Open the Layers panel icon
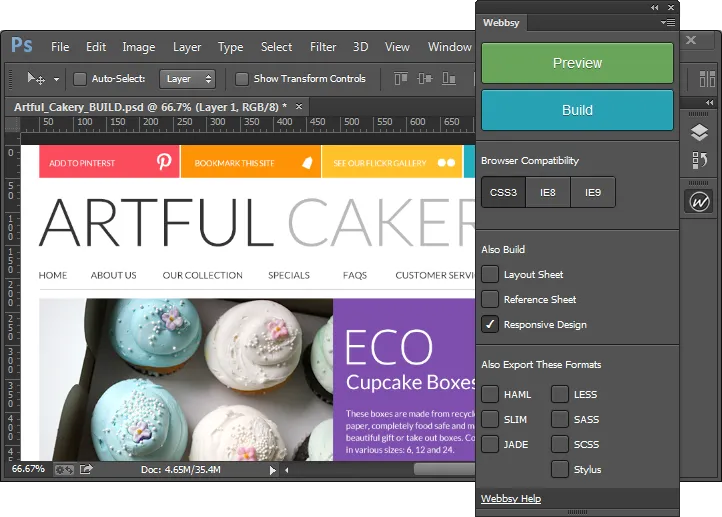 (x=700, y=132)
